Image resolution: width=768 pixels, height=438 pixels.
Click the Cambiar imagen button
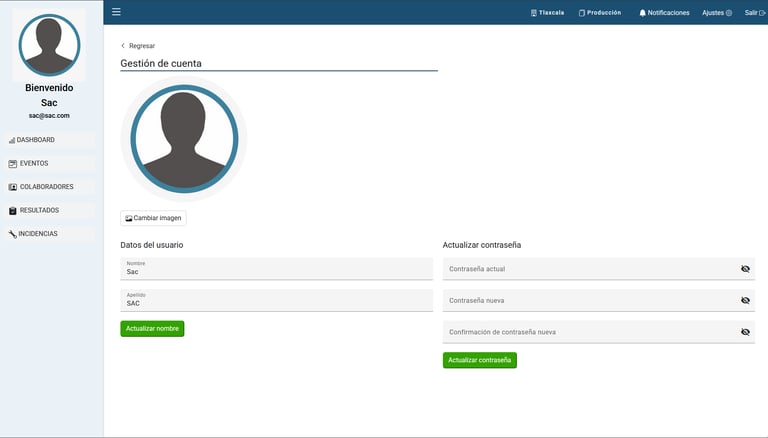click(x=153, y=218)
